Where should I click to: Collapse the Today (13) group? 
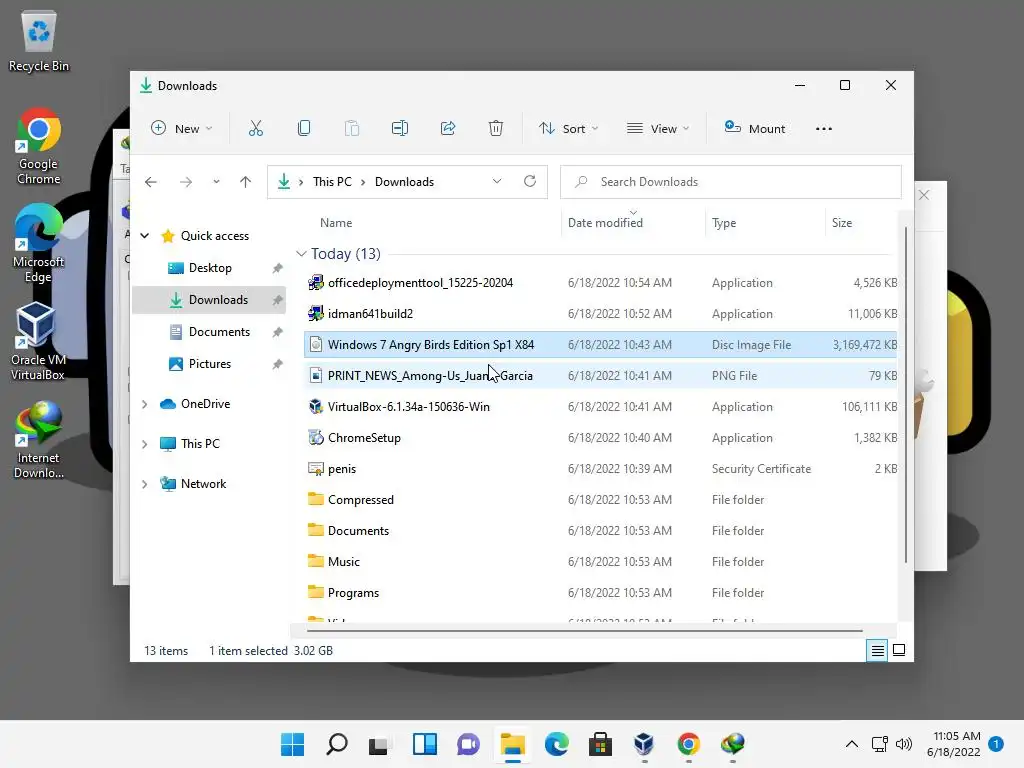[x=301, y=253]
